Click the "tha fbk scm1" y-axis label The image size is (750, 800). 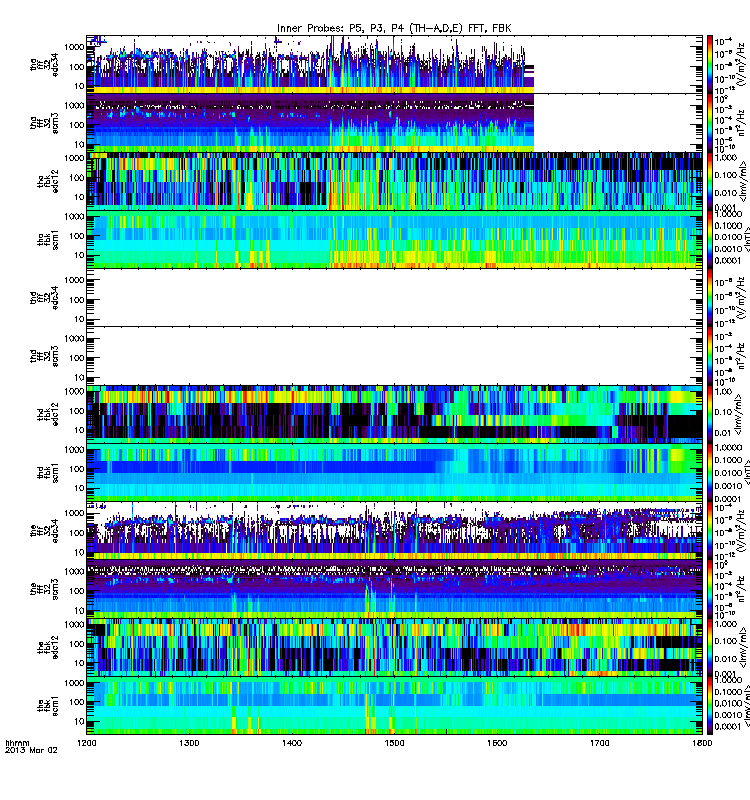click(48, 240)
